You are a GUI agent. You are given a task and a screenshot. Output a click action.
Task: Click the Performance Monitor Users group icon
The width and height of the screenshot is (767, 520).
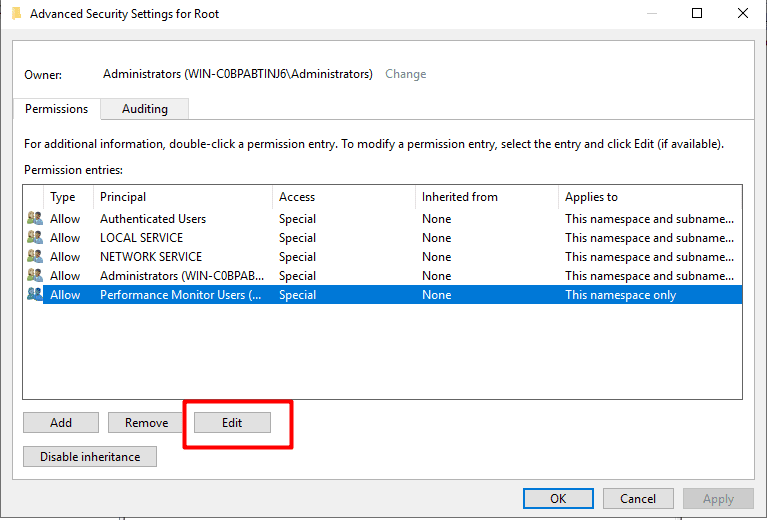pyautogui.click(x=35, y=294)
